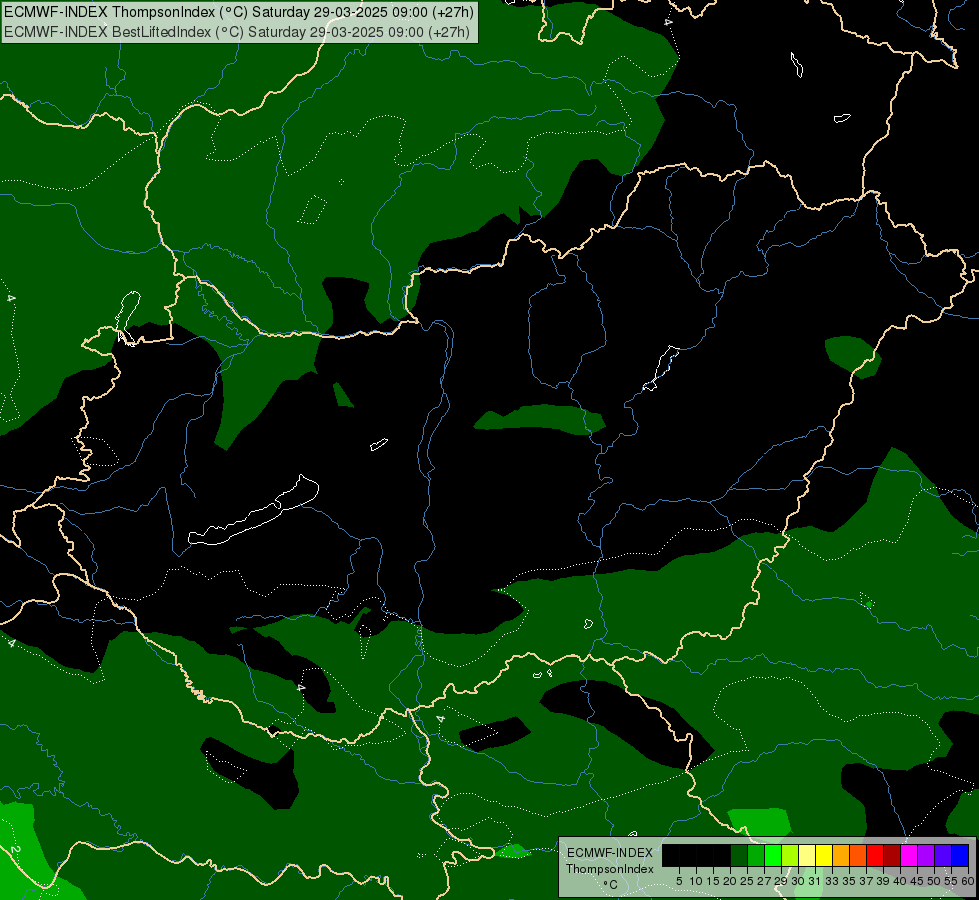Click the legend tick label '29'

tap(781, 881)
